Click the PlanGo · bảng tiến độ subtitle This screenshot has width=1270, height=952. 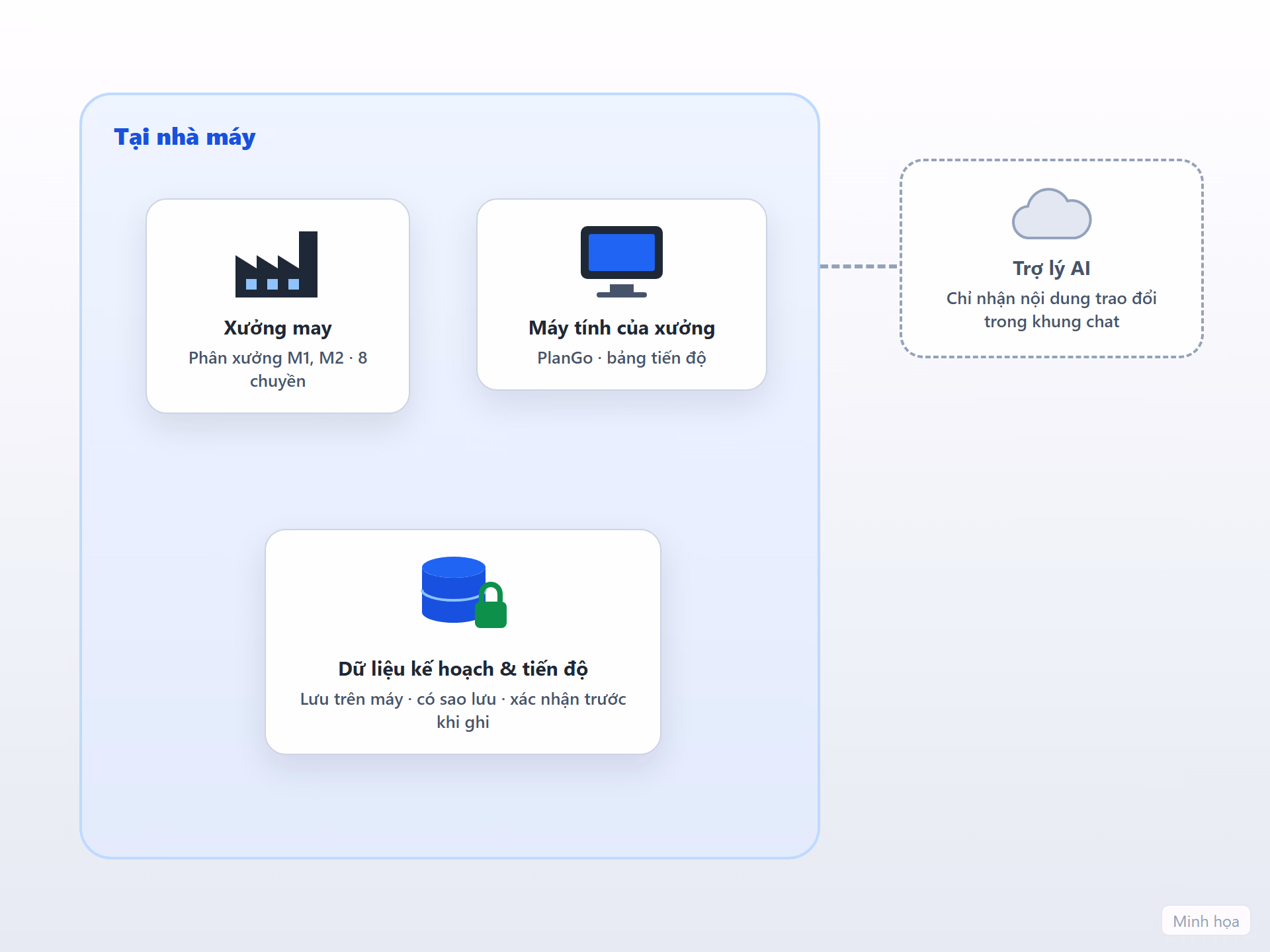tap(622, 358)
